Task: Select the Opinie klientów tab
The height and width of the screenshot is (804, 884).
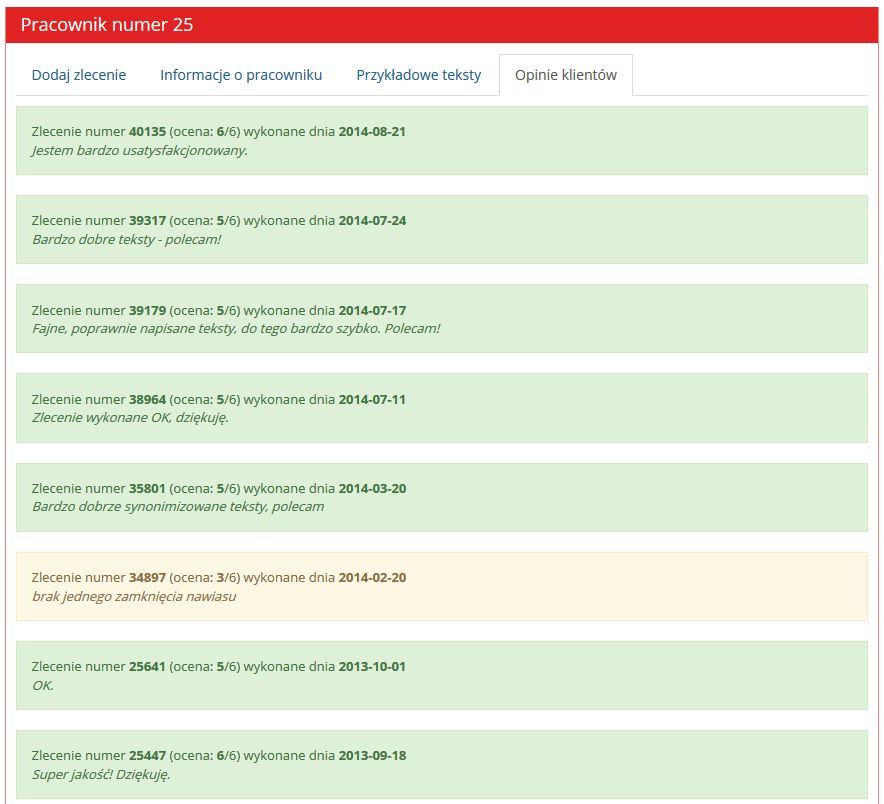Action: pos(565,75)
